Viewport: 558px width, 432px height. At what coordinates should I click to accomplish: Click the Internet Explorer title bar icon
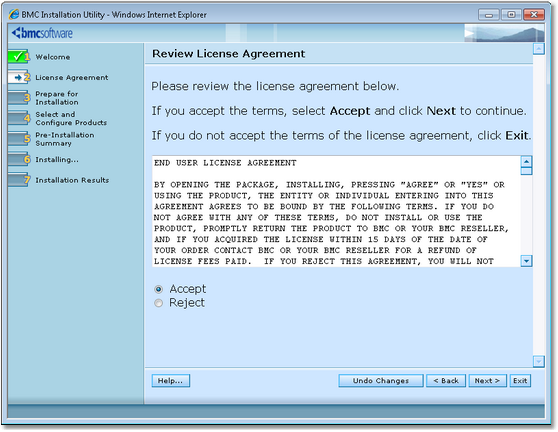(x=14, y=15)
